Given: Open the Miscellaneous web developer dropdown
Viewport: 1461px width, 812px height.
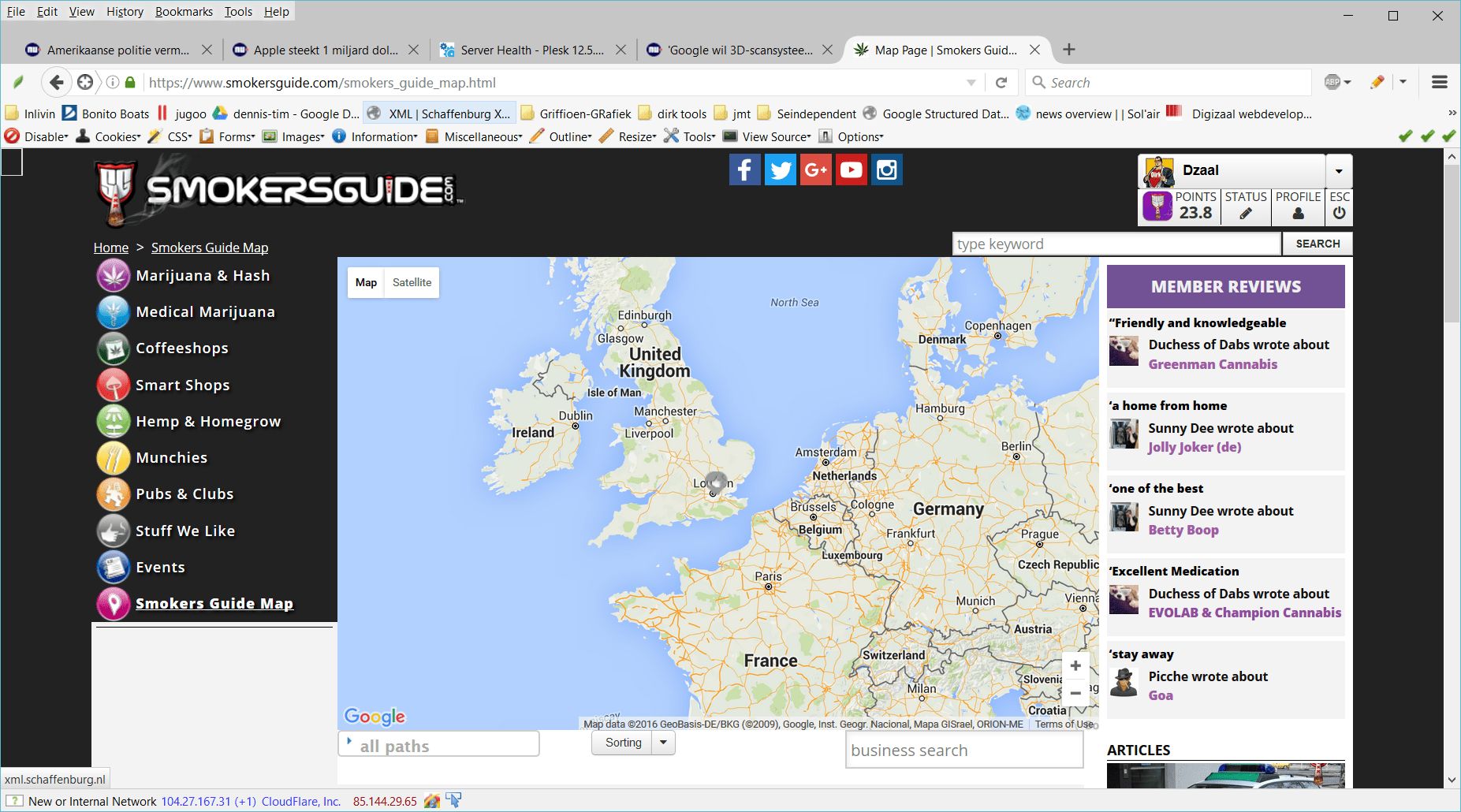Looking at the screenshot, I should [x=474, y=136].
